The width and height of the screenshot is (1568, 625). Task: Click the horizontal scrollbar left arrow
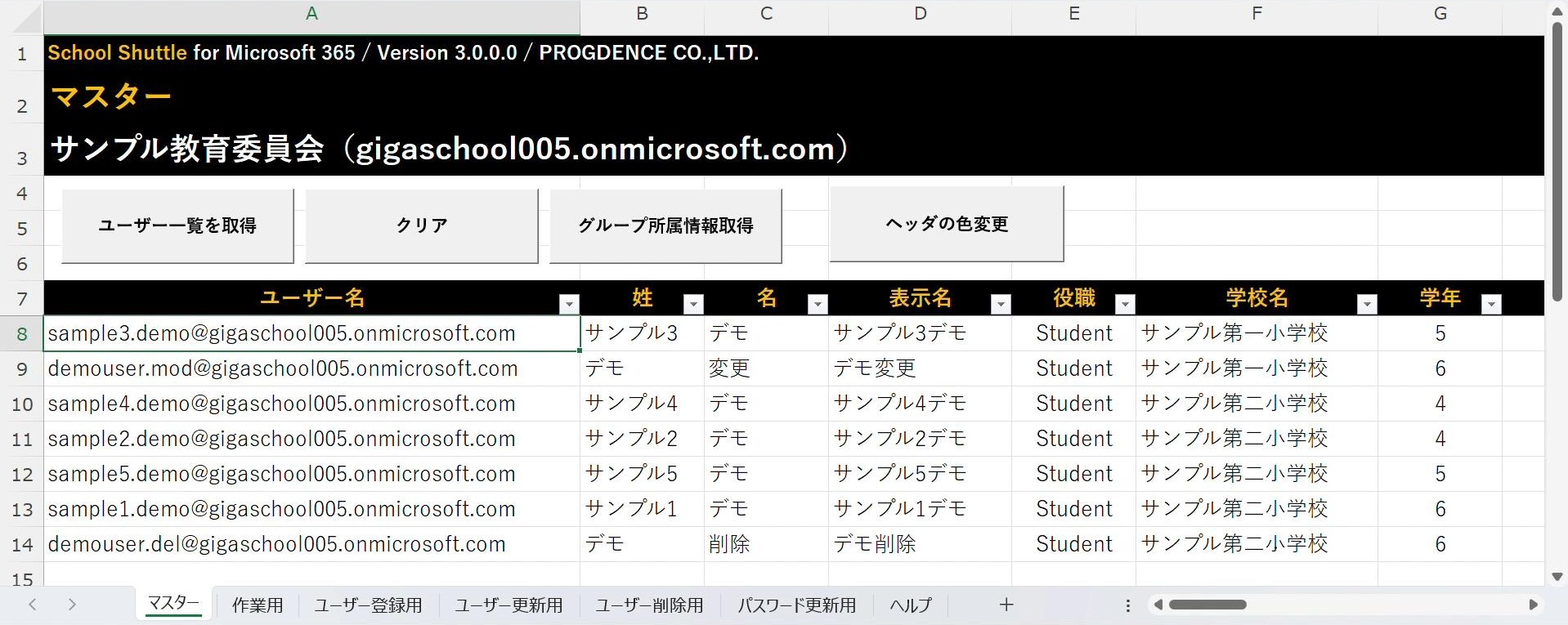[x=1158, y=605]
